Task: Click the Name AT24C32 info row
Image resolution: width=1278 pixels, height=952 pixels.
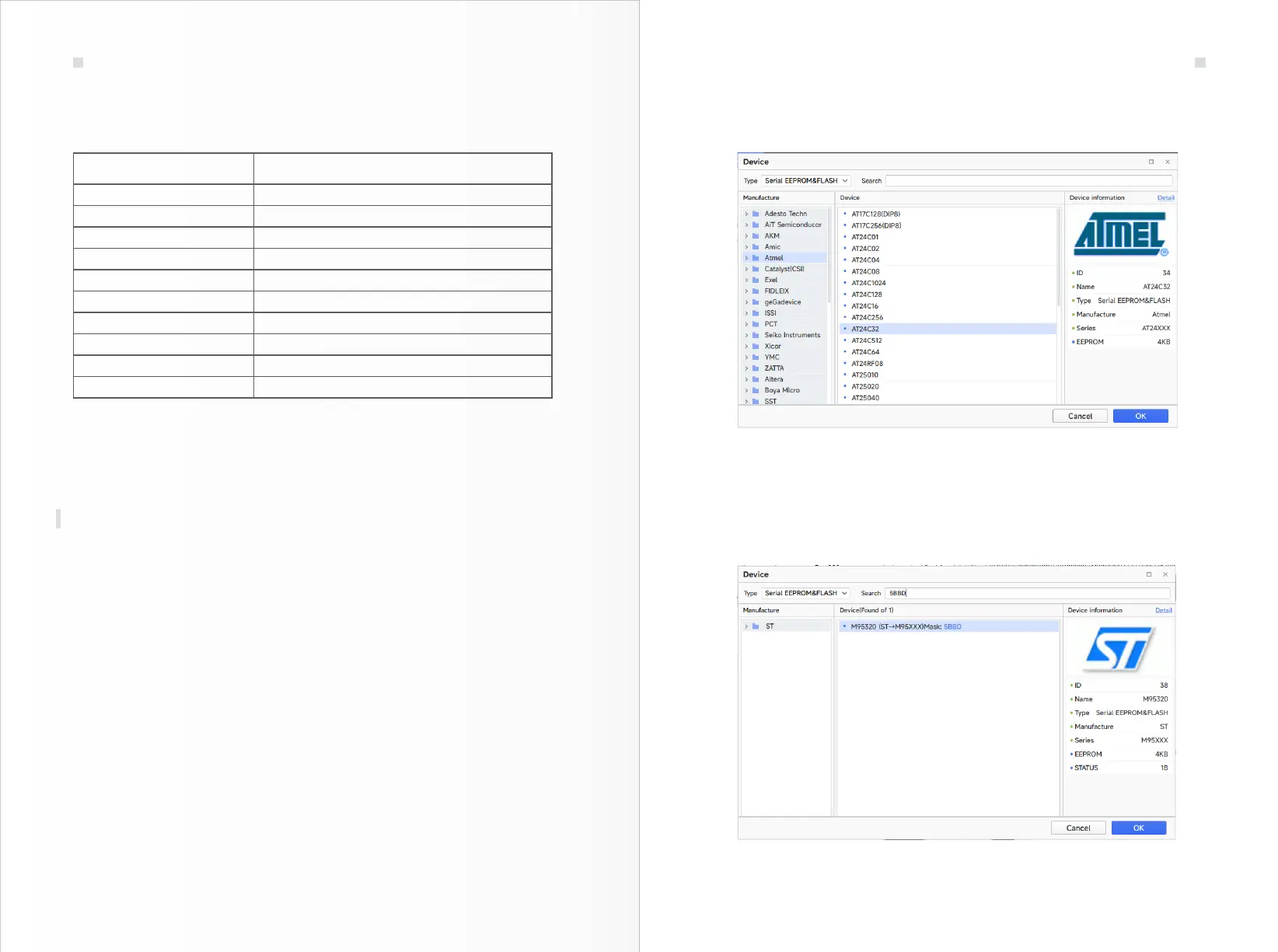Action: 1121,287
